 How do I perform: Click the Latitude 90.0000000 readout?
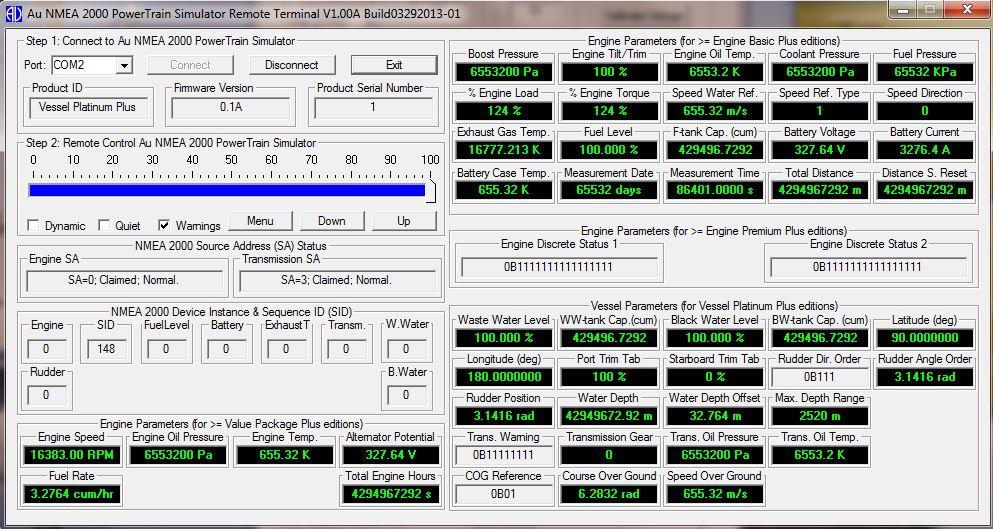(x=924, y=338)
